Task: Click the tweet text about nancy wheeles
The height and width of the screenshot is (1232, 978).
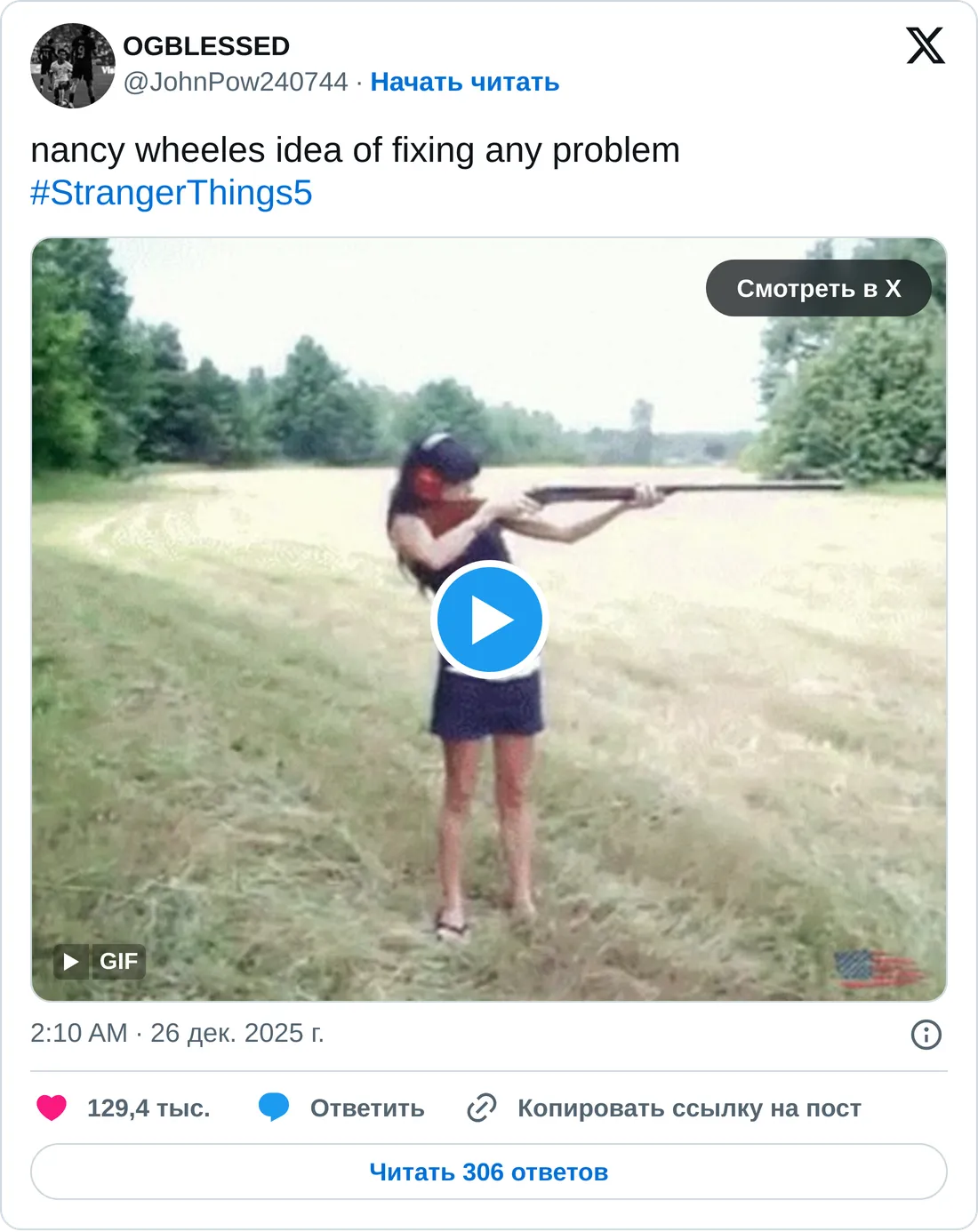Action: click(x=355, y=150)
